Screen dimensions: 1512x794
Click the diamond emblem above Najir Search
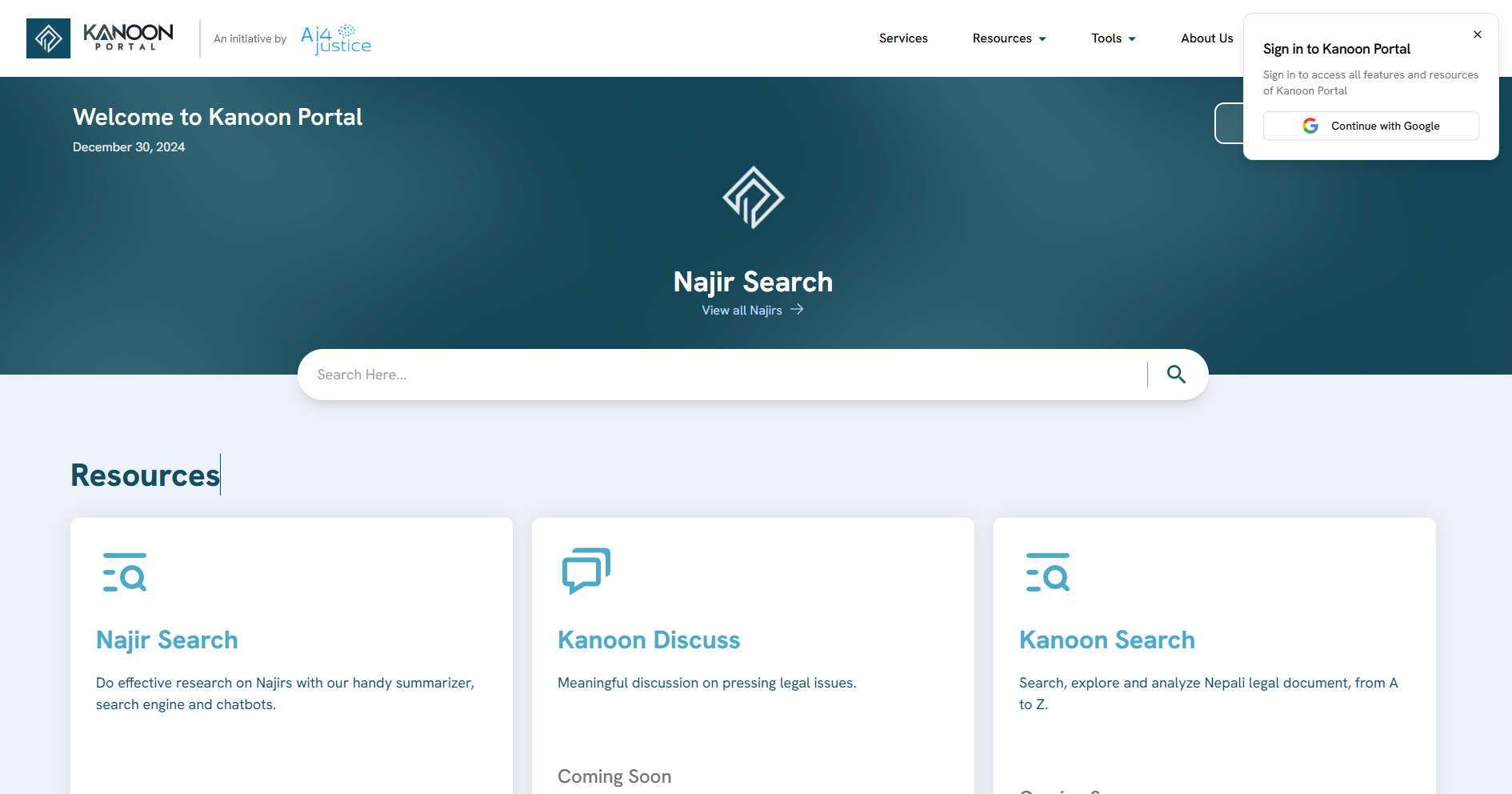752,197
